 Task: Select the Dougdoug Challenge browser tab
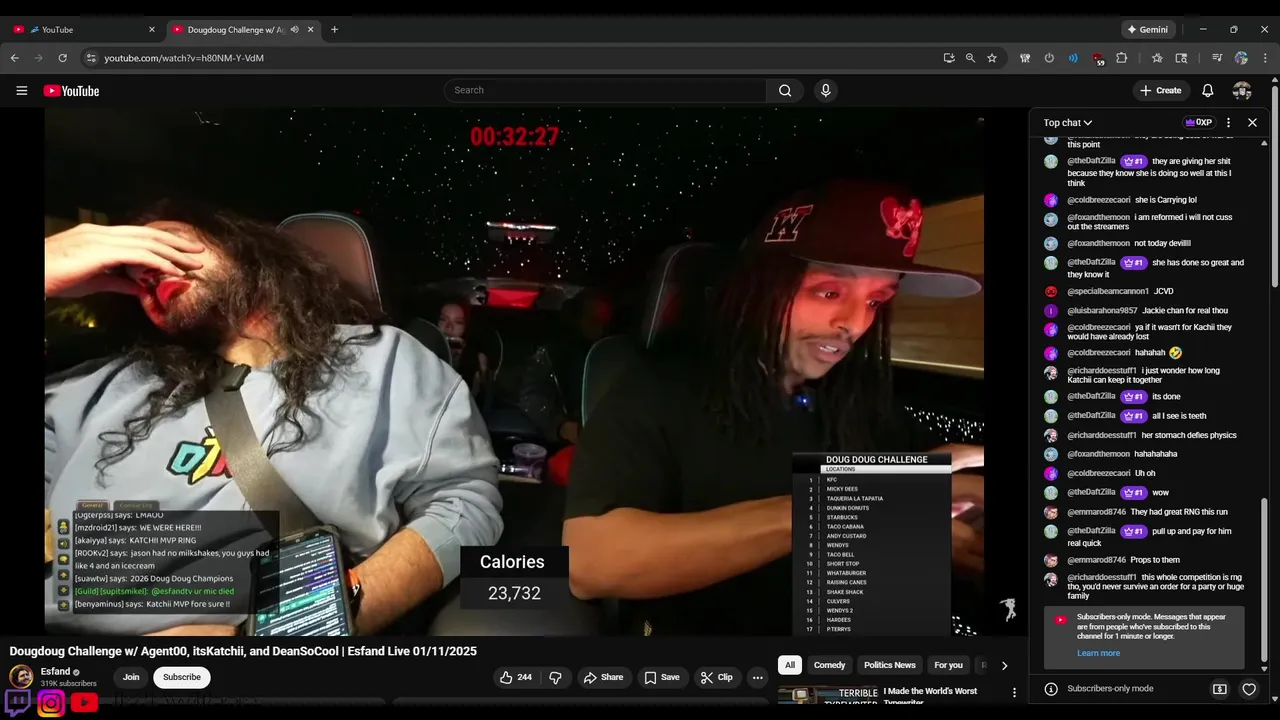pyautogui.click(x=242, y=30)
